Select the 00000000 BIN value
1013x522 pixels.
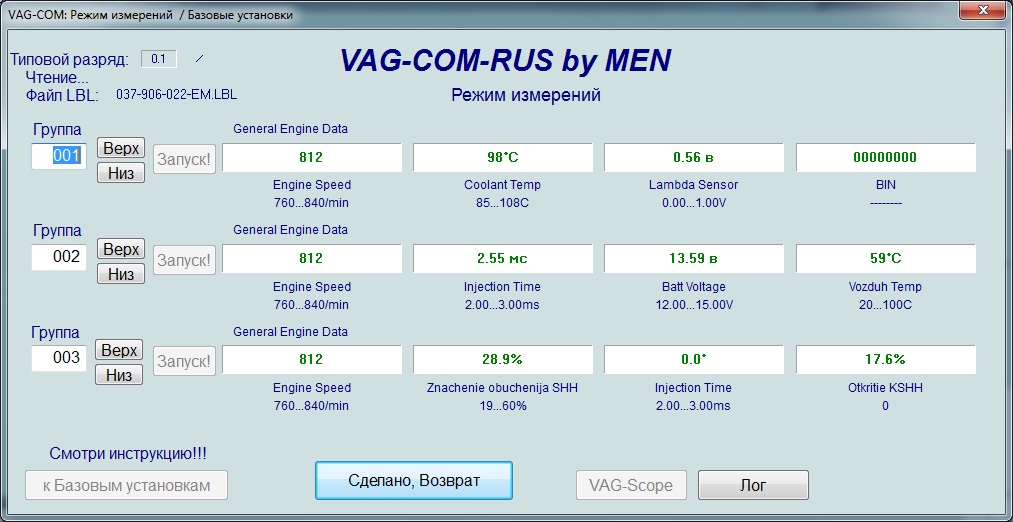(886, 158)
